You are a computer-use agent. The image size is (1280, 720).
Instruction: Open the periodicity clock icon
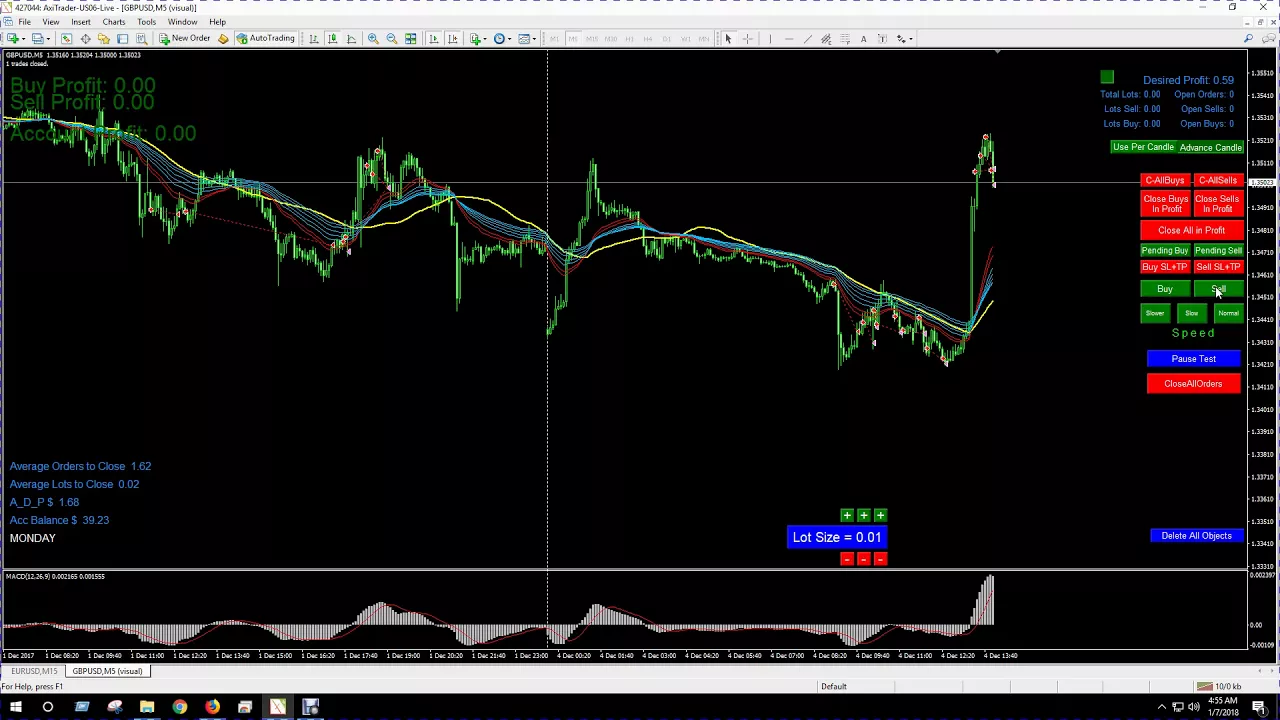pos(499,39)
